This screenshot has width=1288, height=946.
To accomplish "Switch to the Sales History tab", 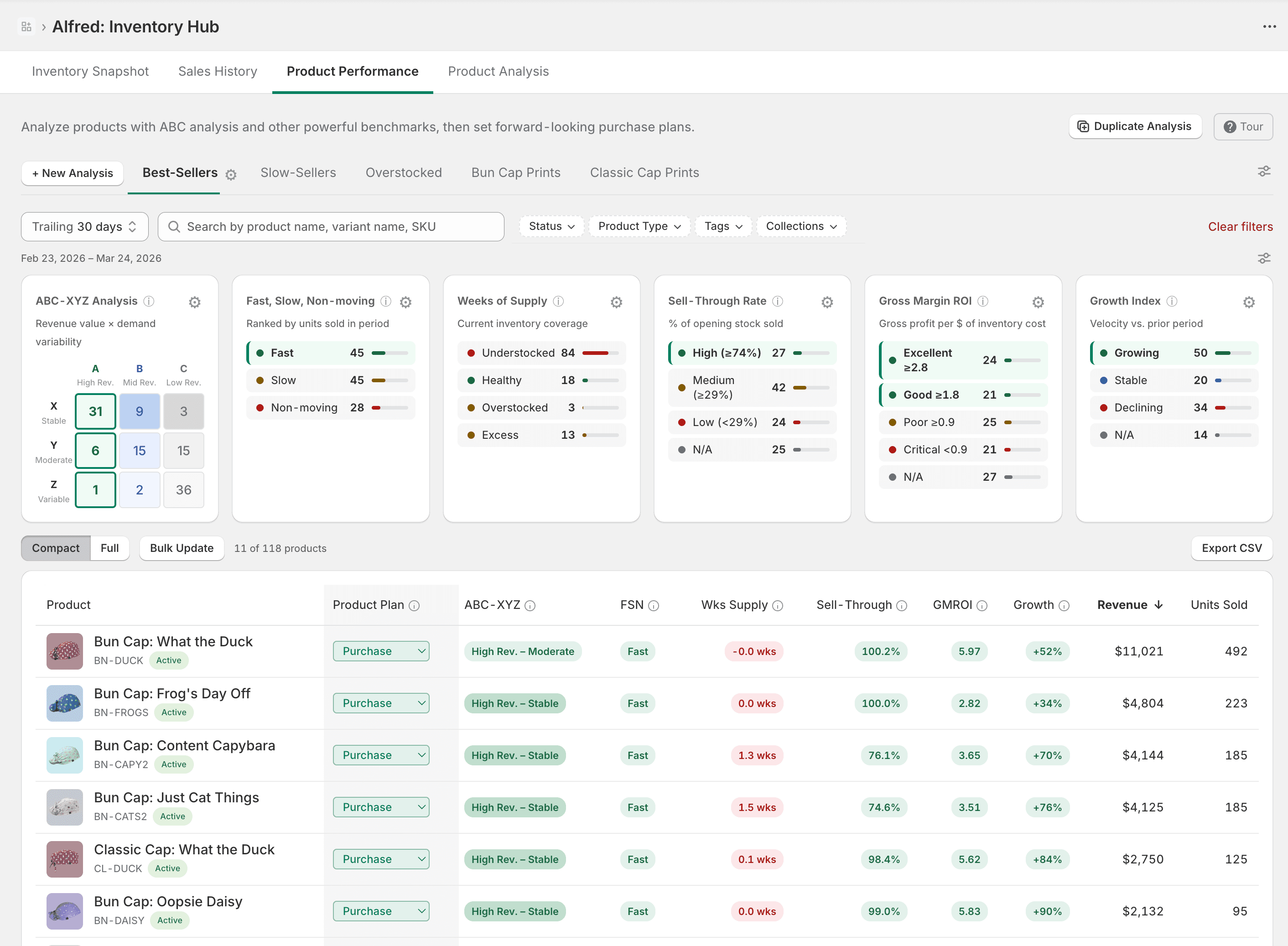I will point(217,71).
